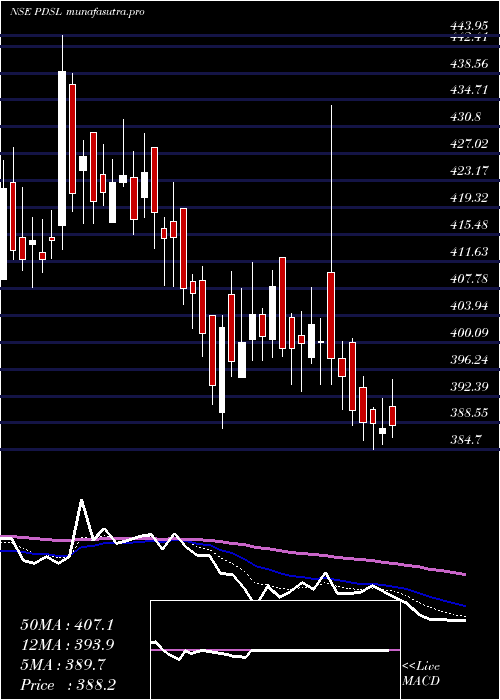This screenshot has width=500, height=700.
Task: Click the '12MA : 393.9' readout
Action: tap(67, 645)
